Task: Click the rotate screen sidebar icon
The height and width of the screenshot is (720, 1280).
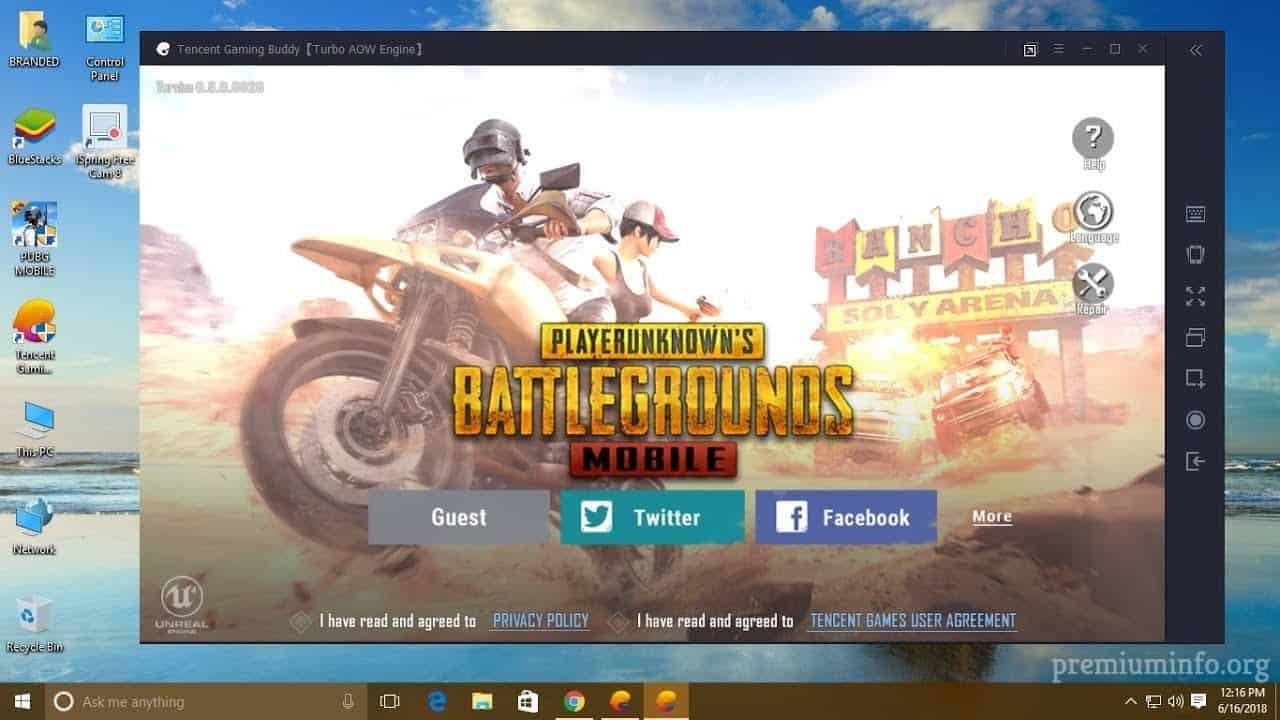Action: pos(1195,254)
